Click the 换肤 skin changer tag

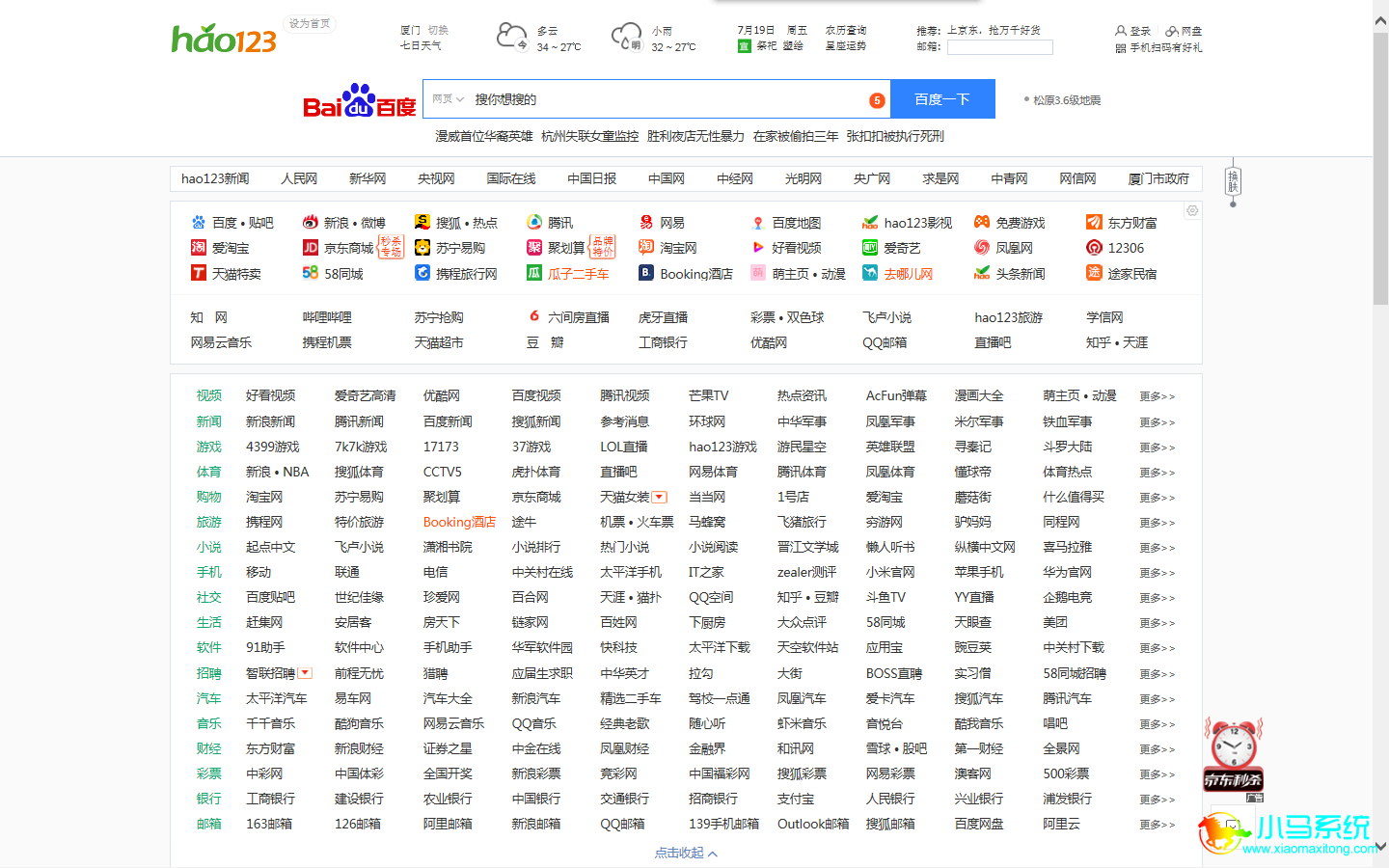click(1233, 180)
